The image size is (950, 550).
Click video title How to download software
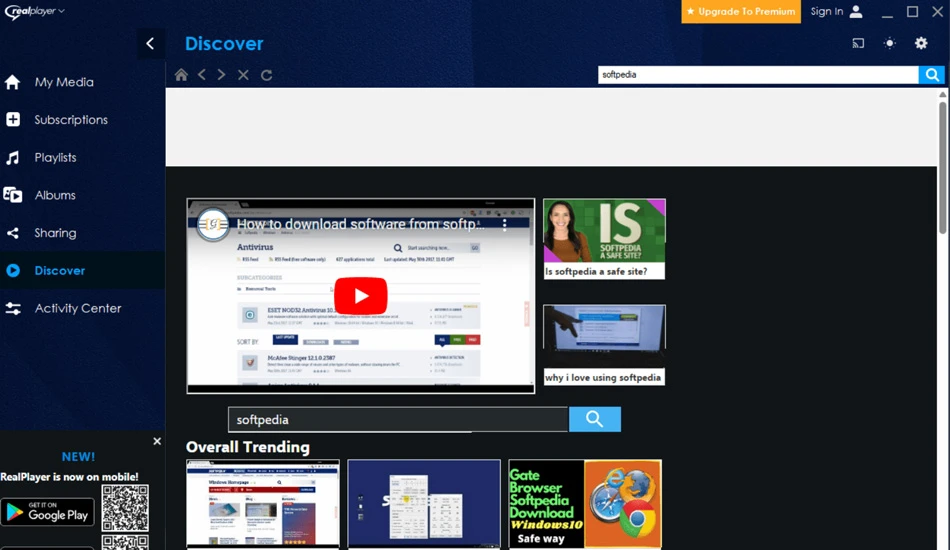360,224
